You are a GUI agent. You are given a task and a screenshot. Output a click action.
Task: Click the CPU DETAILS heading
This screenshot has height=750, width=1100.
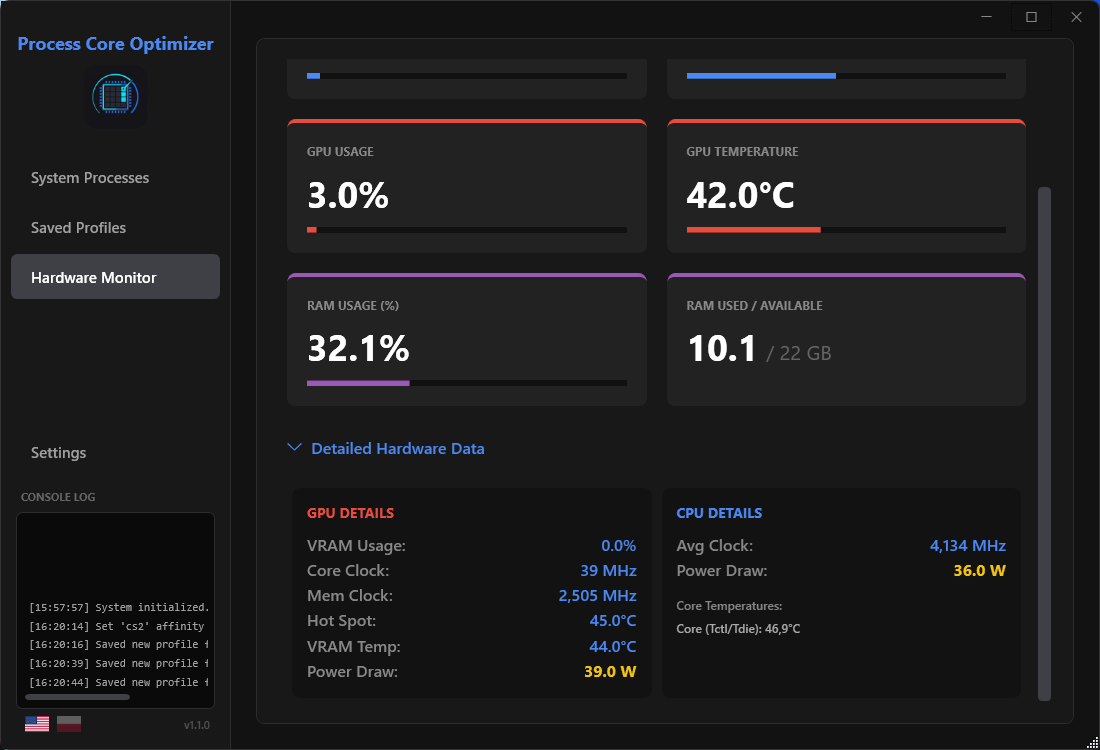(719, 513)
